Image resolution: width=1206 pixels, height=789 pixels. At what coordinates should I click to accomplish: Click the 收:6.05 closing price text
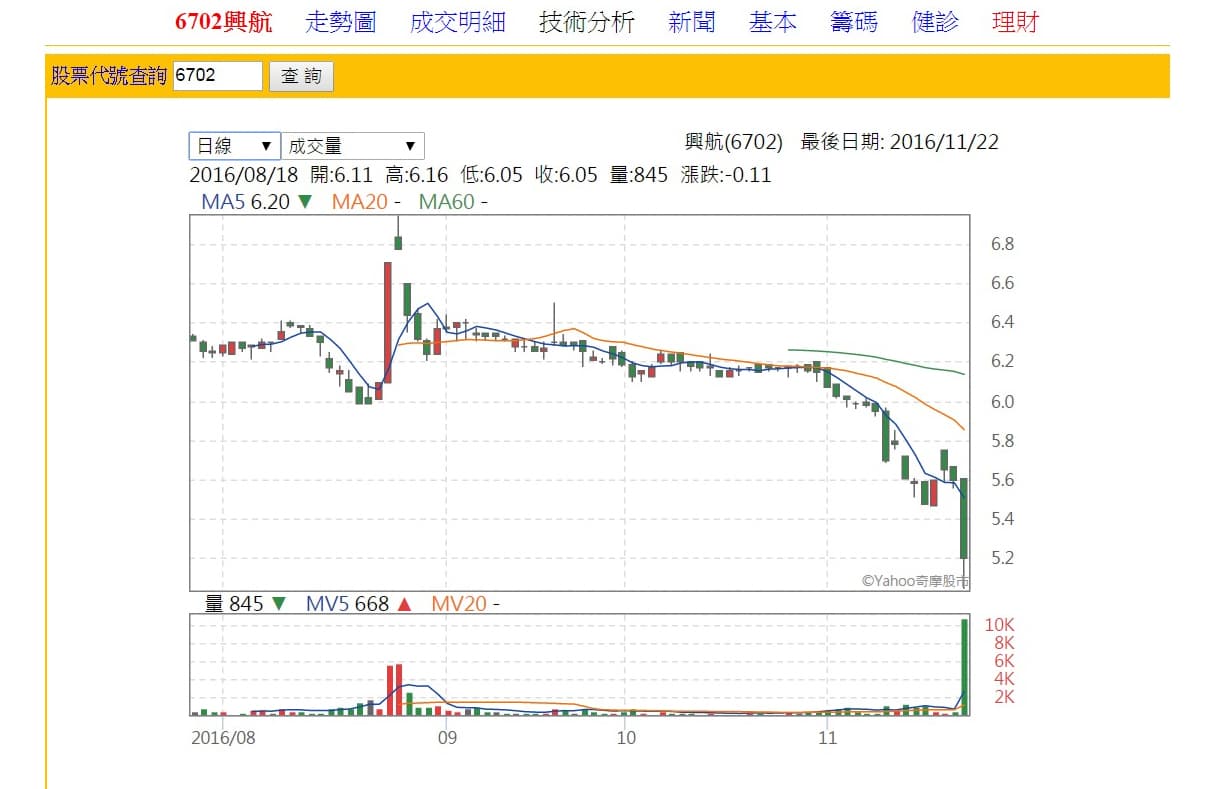[x=566, y=175]
